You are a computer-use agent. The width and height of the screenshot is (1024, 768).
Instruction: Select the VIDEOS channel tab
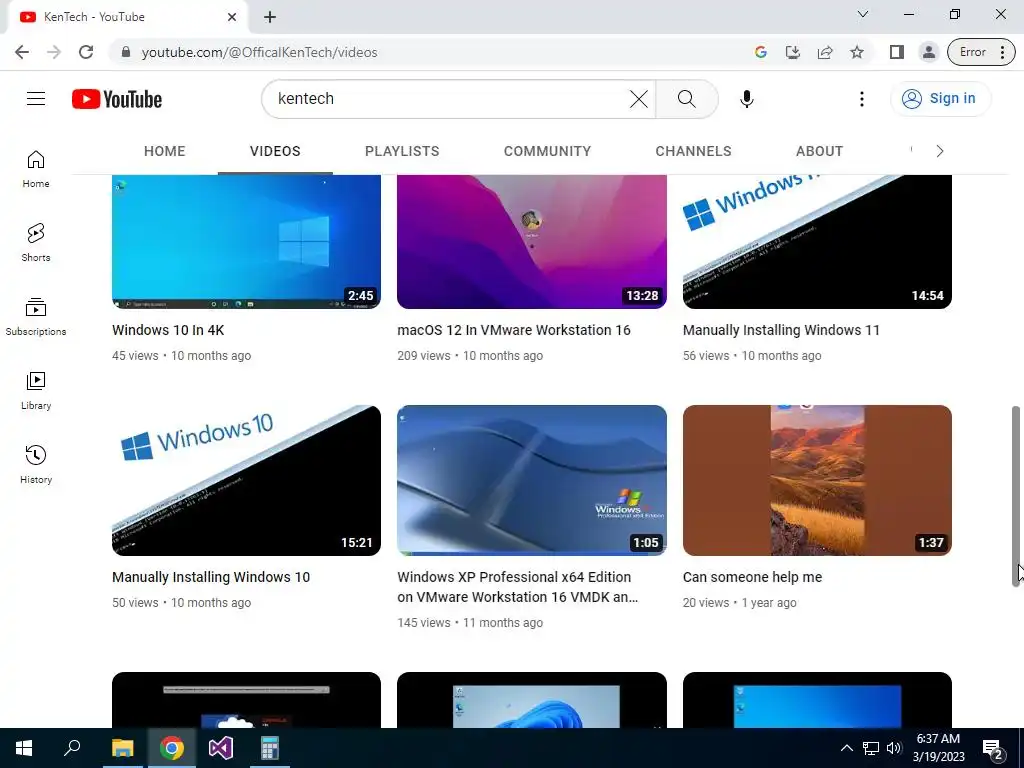point(275,151)
